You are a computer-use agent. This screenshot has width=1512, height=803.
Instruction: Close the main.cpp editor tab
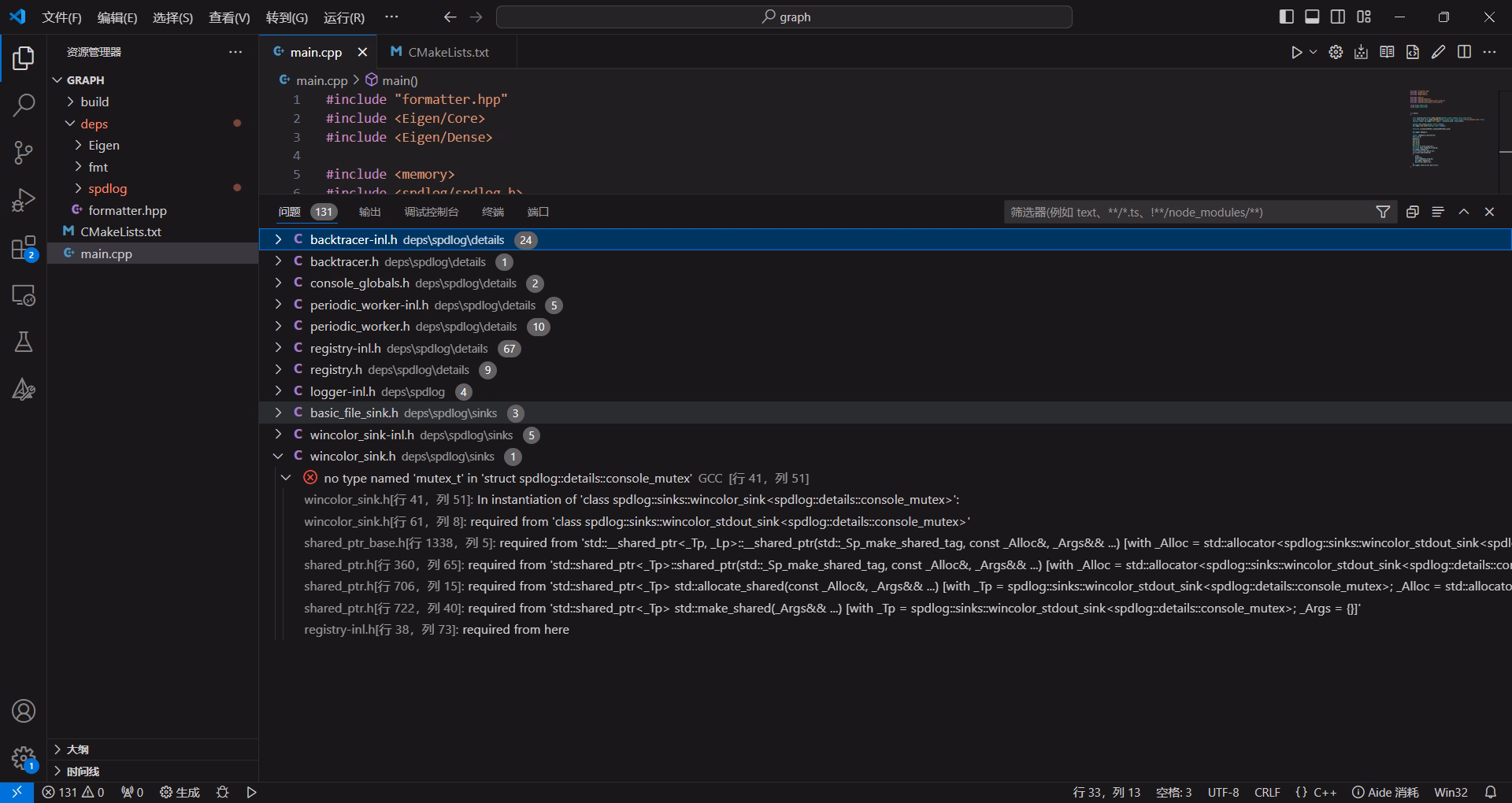[362, 52]
